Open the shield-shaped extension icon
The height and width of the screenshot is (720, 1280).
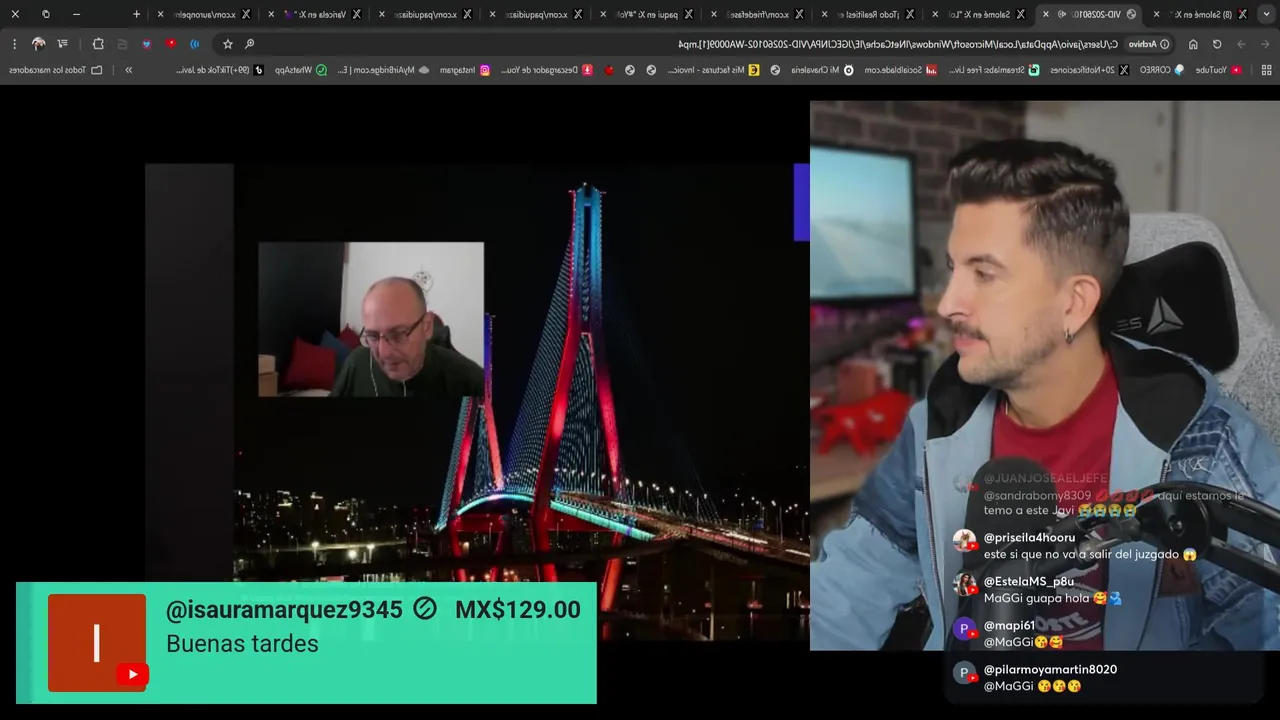point(147,44)
